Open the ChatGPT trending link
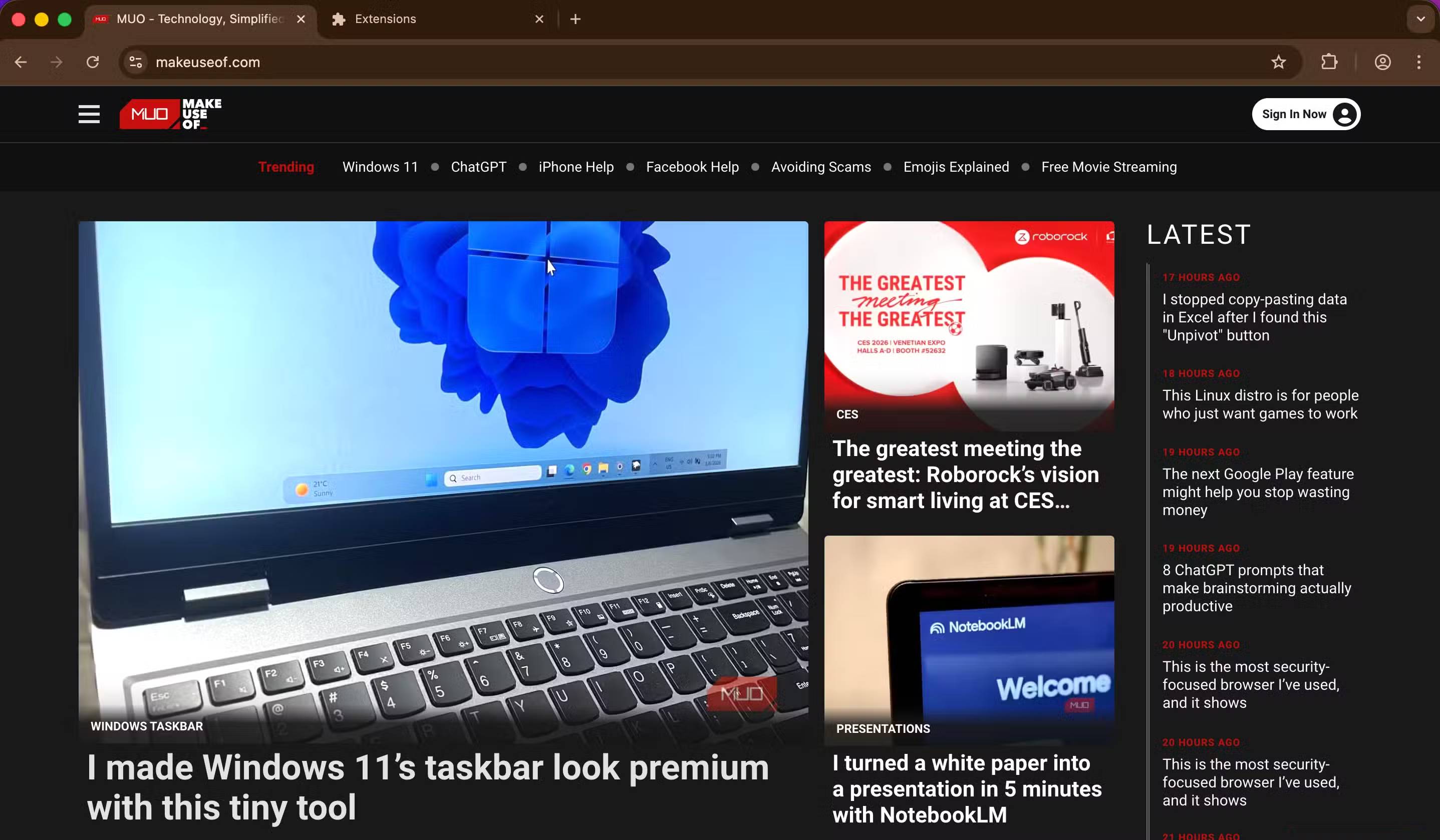 click(x=478, y=167)
